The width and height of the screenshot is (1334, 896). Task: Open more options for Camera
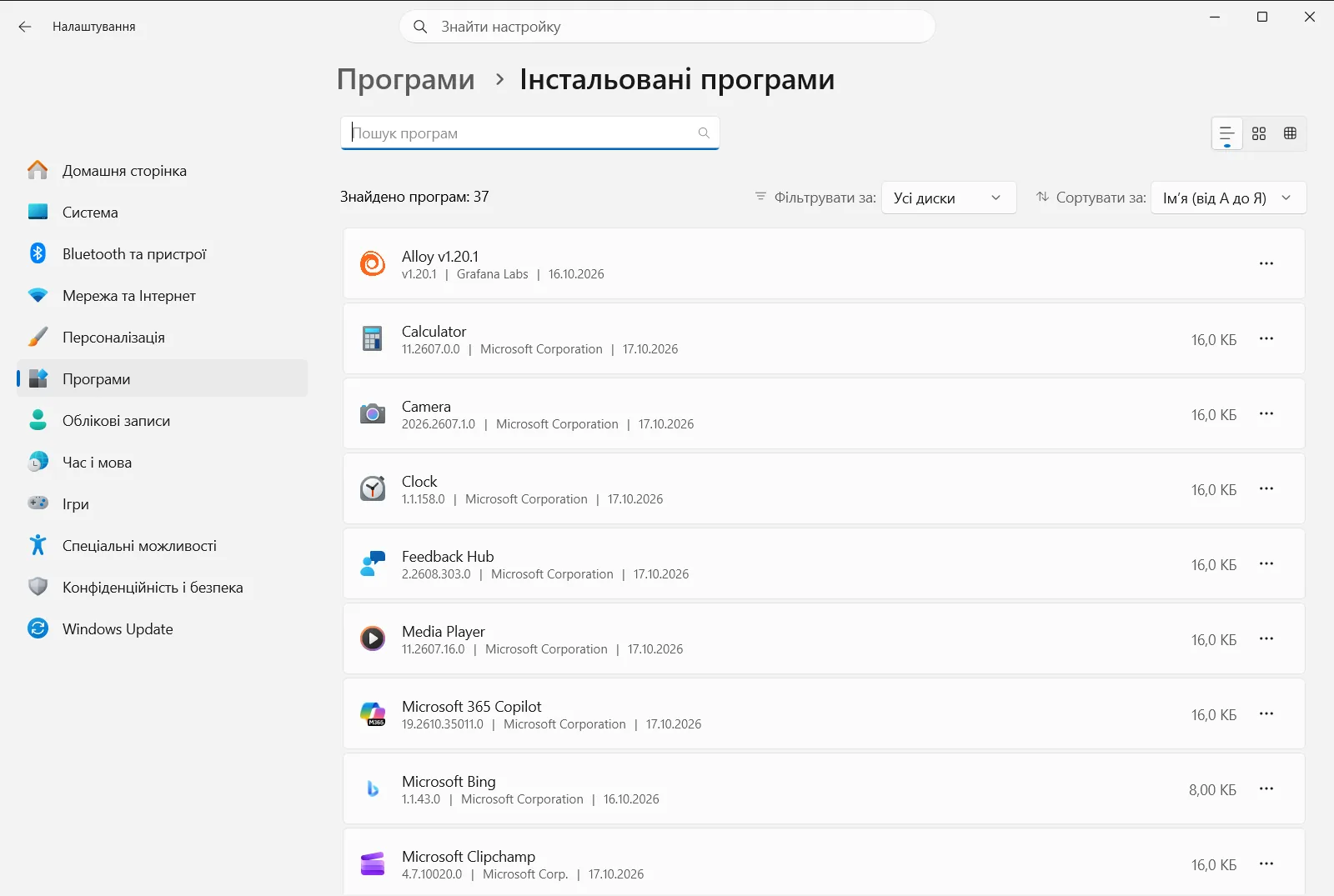click(x=1266, y=413)
